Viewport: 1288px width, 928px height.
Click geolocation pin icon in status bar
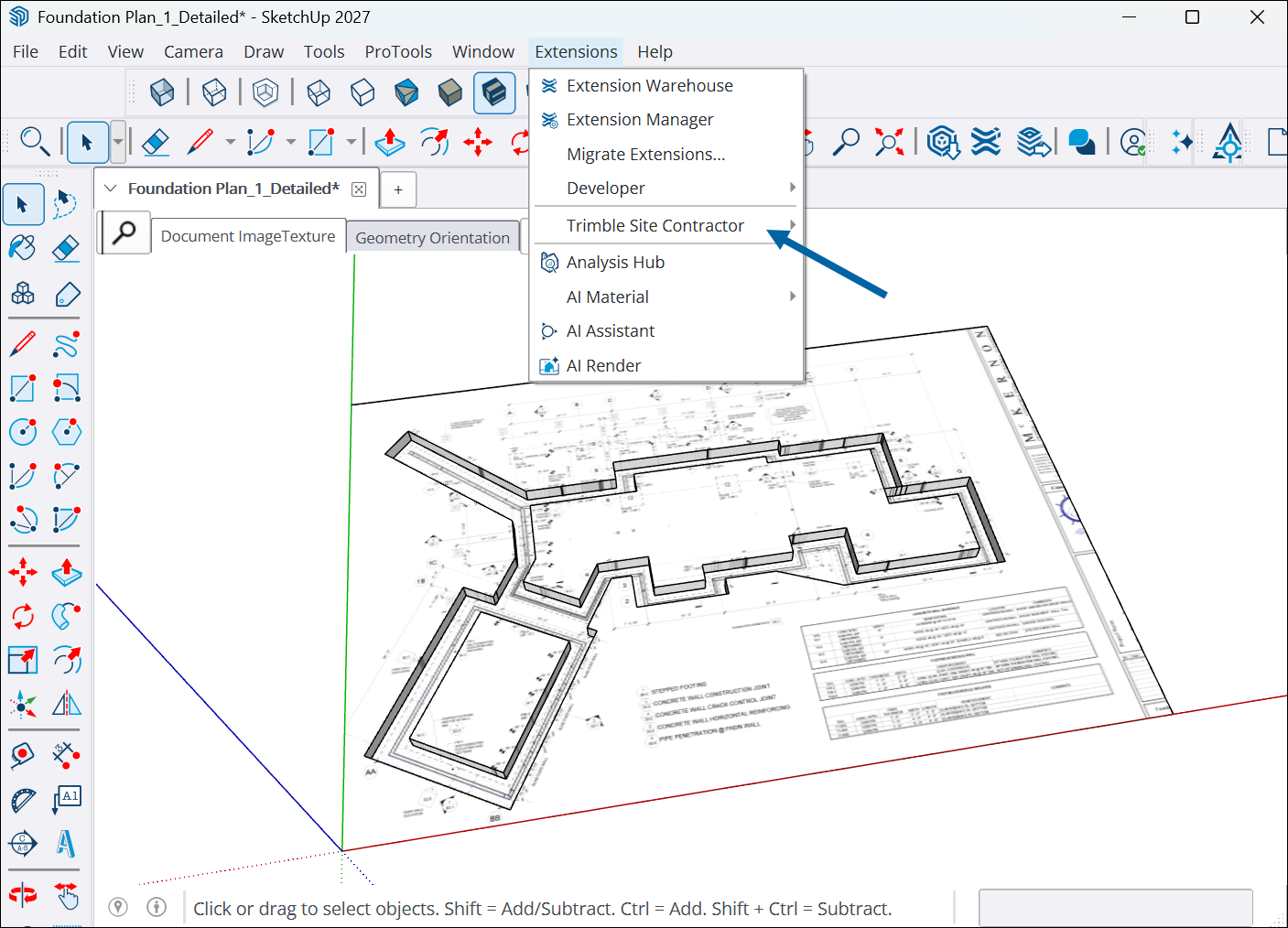(118, 907)
